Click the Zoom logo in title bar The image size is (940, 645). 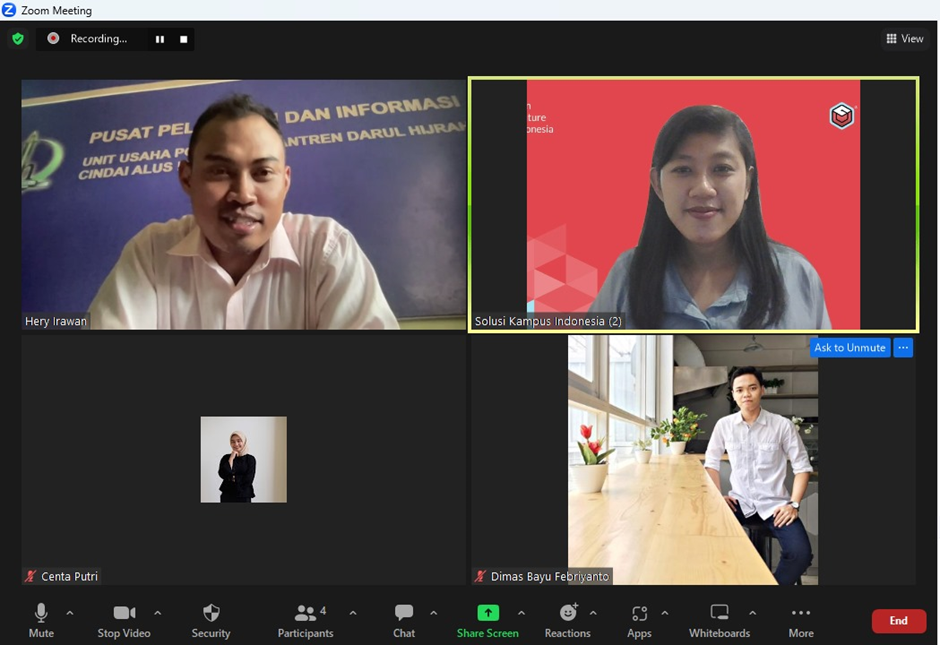point(9,10)
